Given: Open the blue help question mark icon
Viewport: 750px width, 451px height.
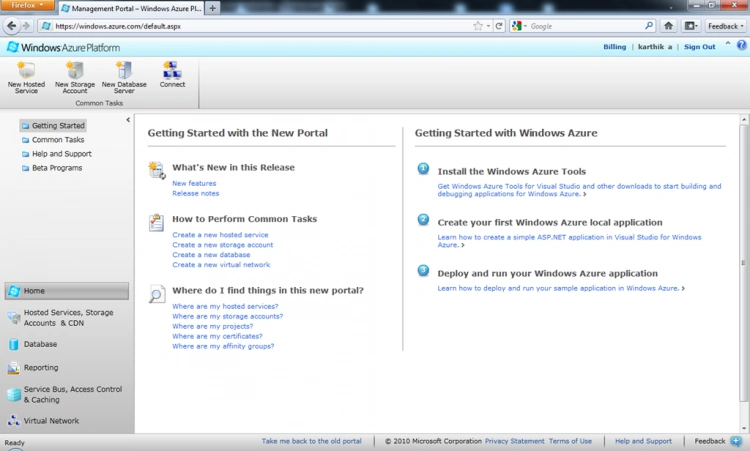Looking at the screenshot, I should pos(741,45).
